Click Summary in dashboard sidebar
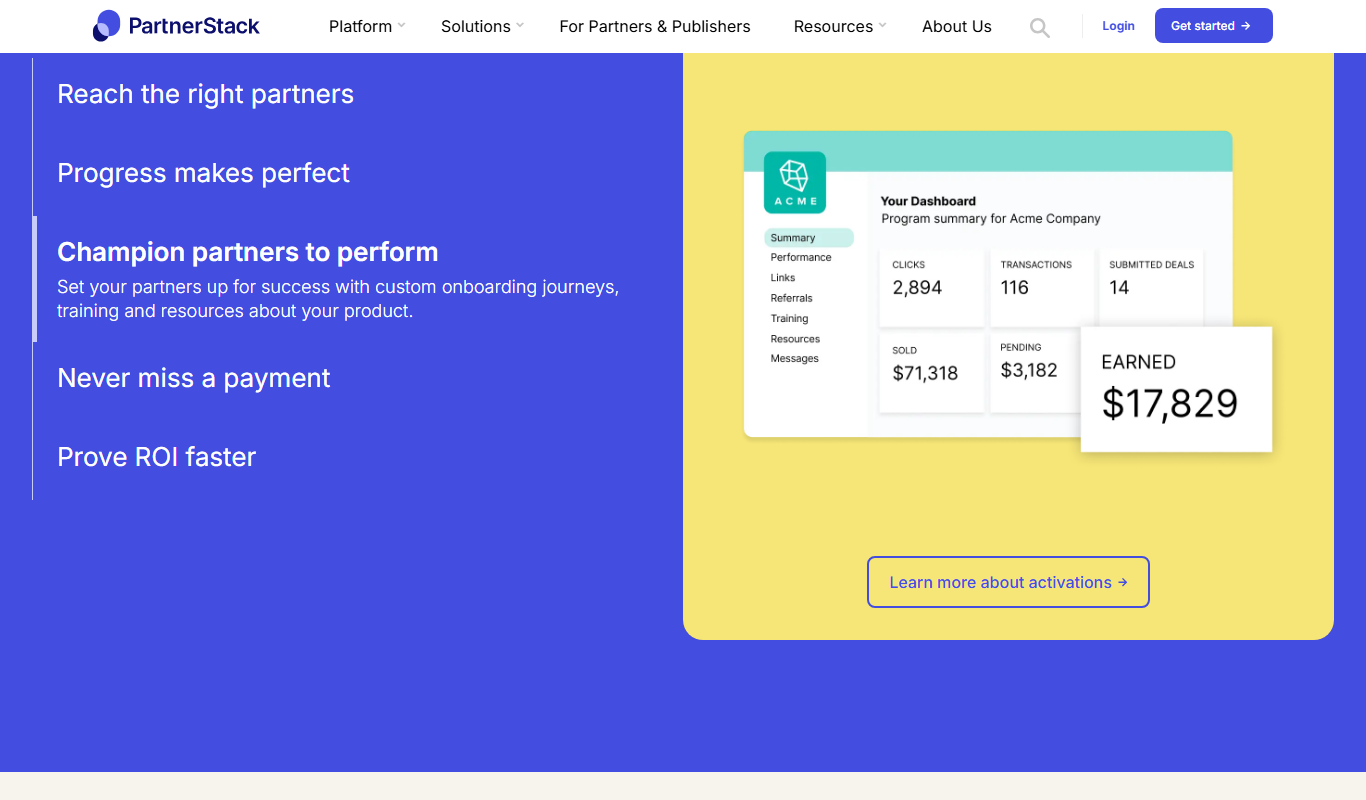Viewport: 1366px width, 800px height. [809, 238]
